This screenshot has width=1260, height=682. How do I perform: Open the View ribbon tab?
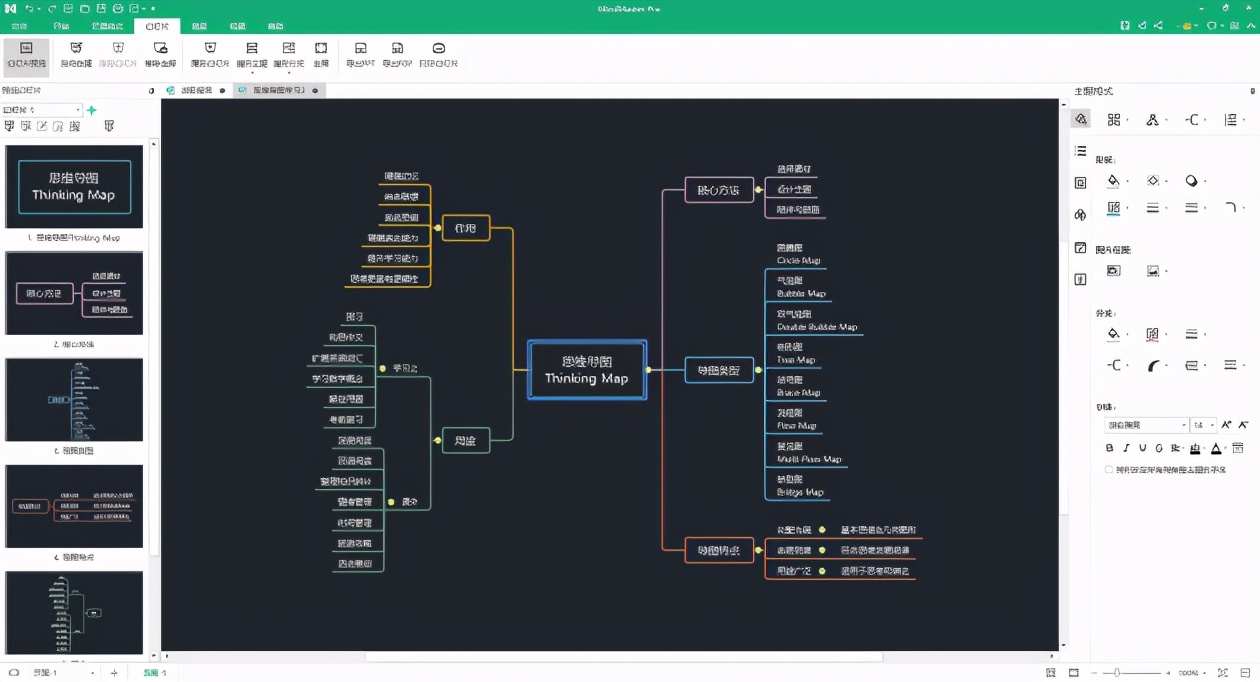coord(237,26)
